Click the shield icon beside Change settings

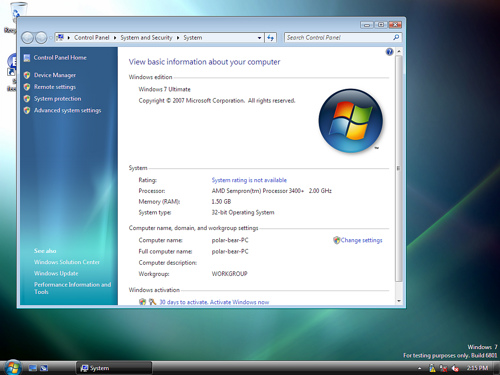click(336, 240)
